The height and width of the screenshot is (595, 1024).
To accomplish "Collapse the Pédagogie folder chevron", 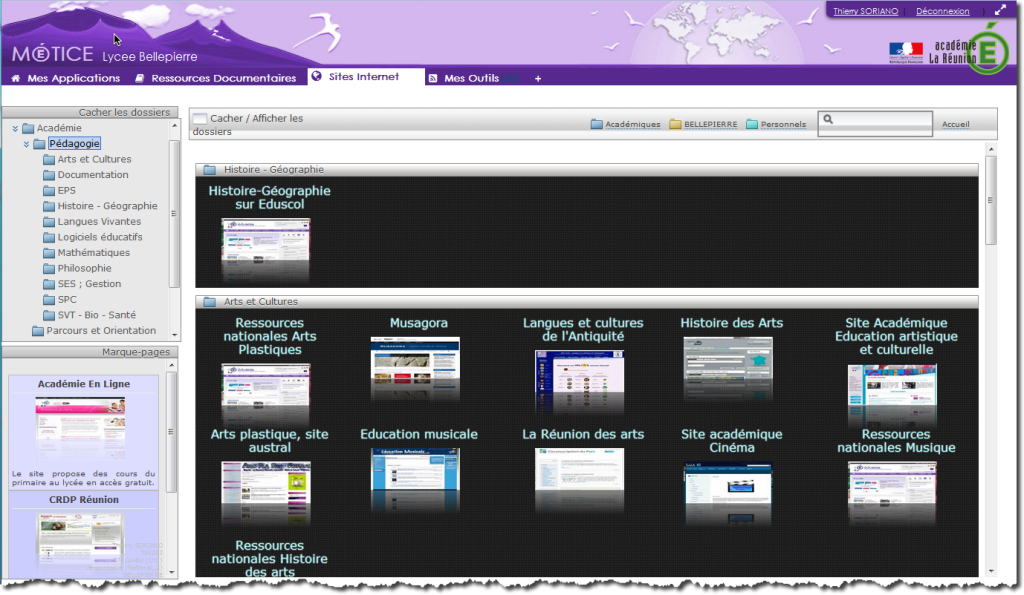I will pyautogui.click(x=27, y=144).
